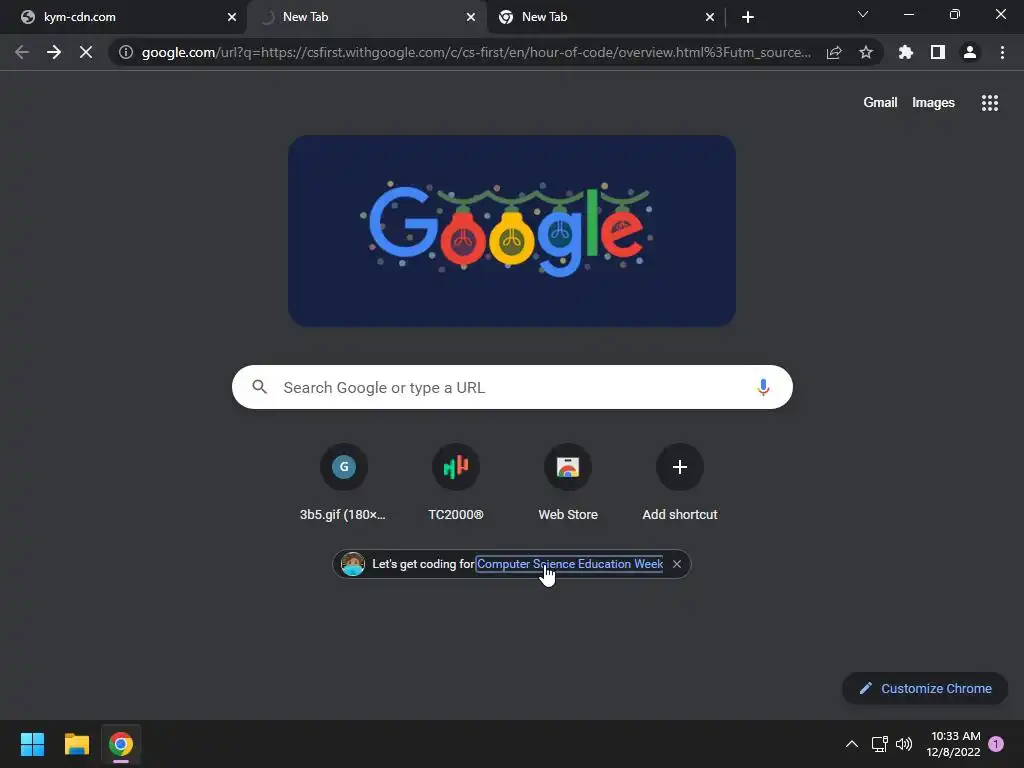
Task: Open a new tab with plus button
Action: (748, 17)
